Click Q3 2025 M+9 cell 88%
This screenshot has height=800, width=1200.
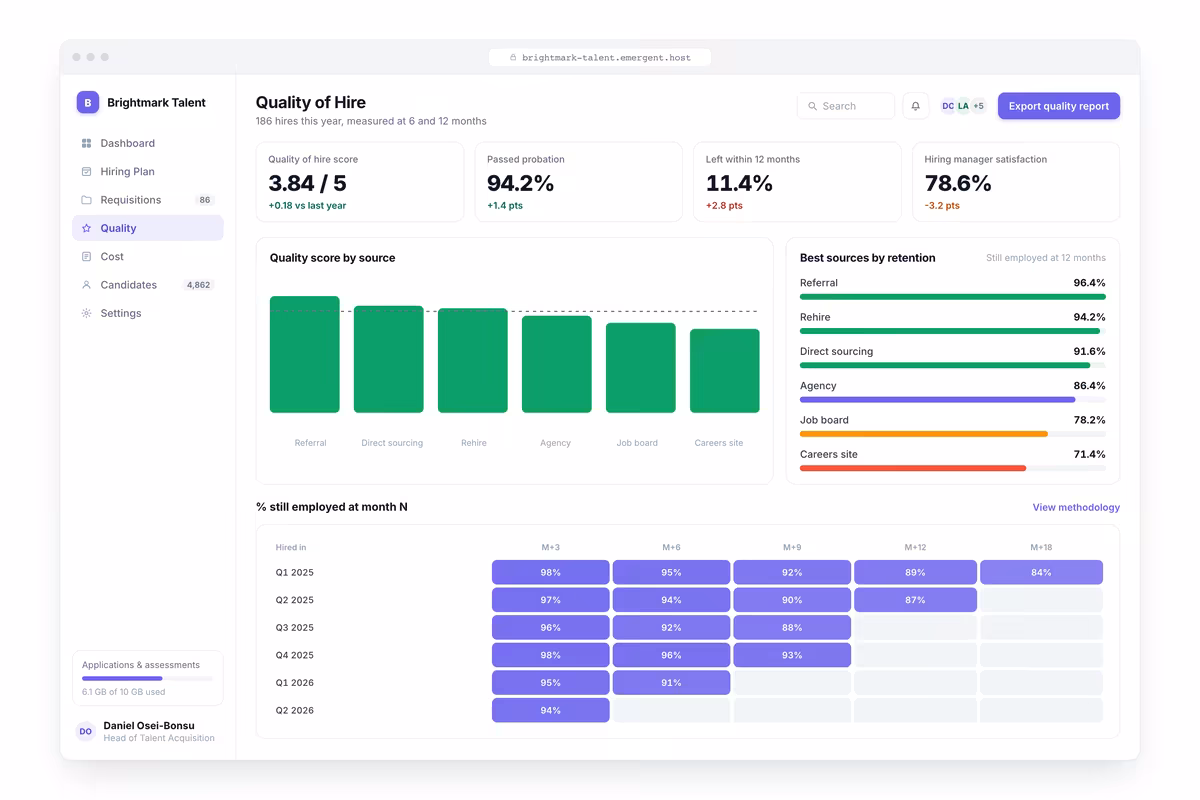pyautogui.click(x=792, y=628)
